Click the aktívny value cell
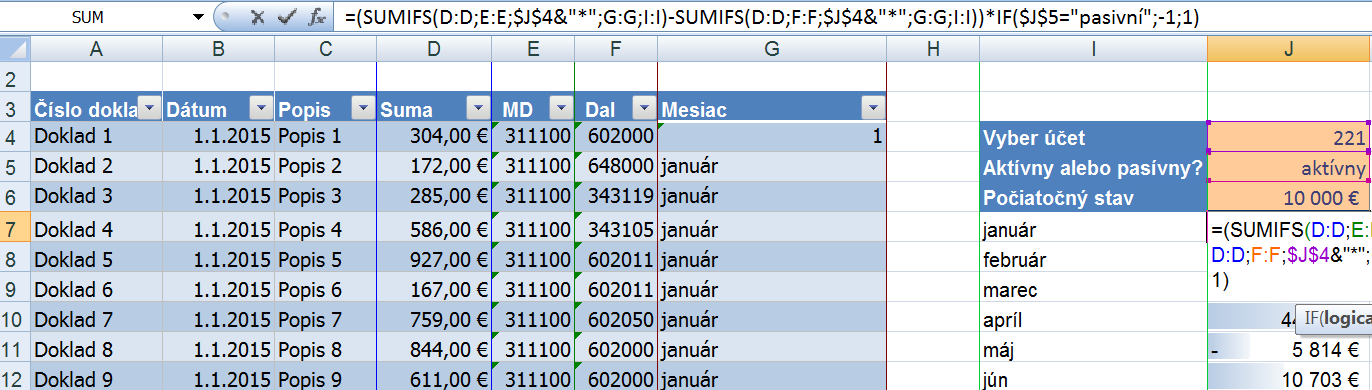The image size is (1372, 390). [x=1288, y=167]
